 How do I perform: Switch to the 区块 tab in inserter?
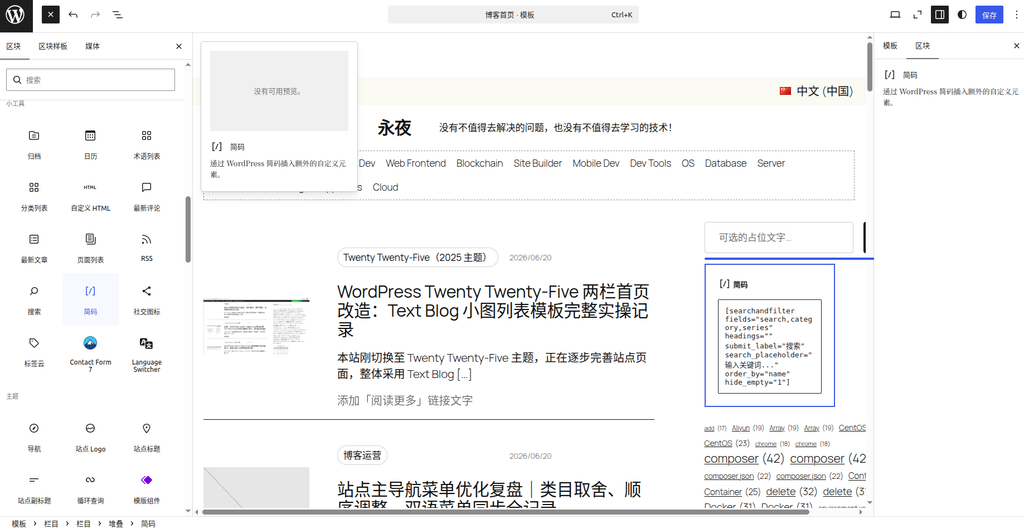click(x=14, y=46)
